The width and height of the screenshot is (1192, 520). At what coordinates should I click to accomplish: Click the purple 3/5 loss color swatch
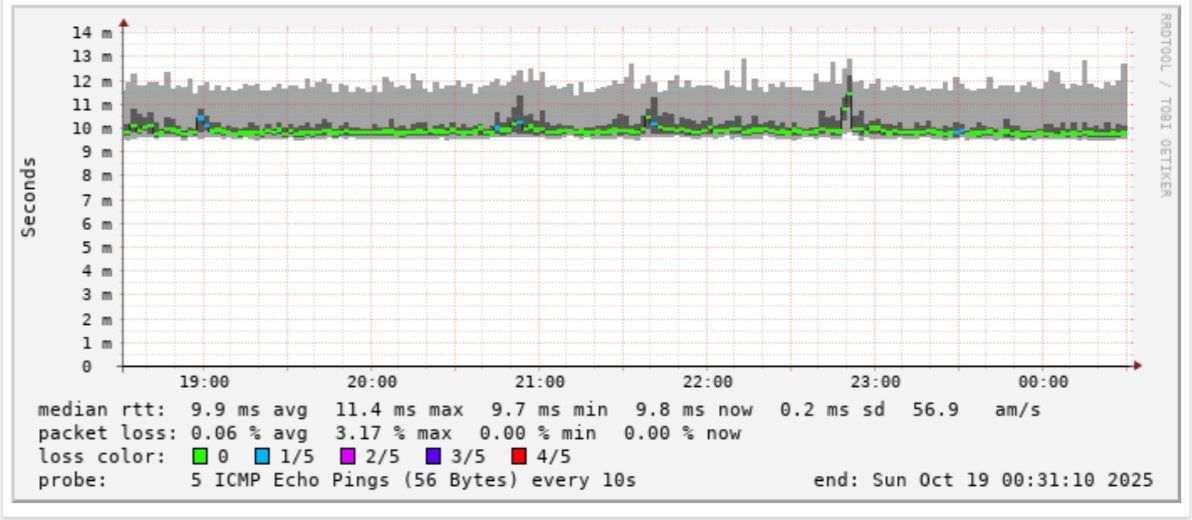(x=434, y=457)
